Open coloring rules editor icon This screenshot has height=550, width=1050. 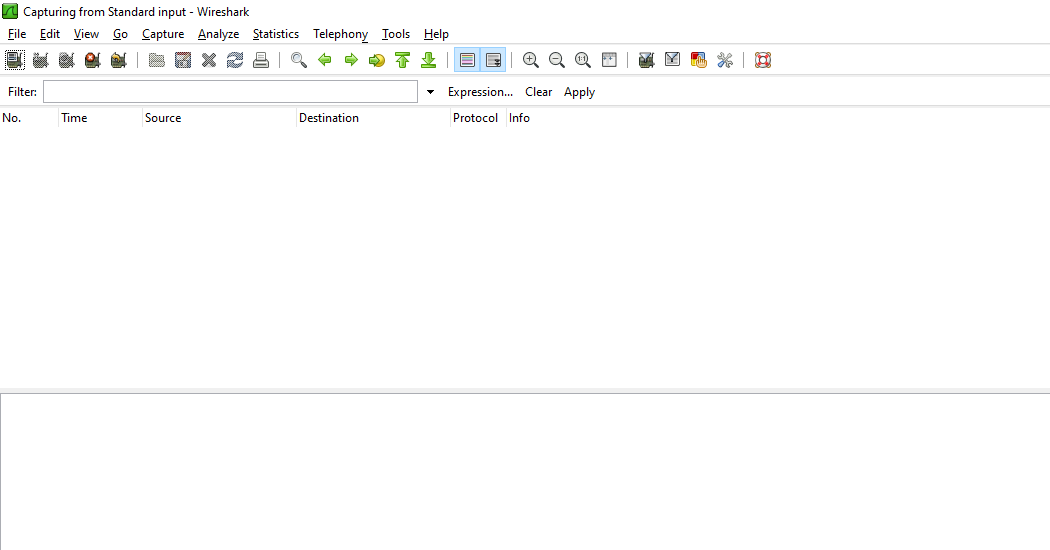pyautogui.click(x=698, y=60)
